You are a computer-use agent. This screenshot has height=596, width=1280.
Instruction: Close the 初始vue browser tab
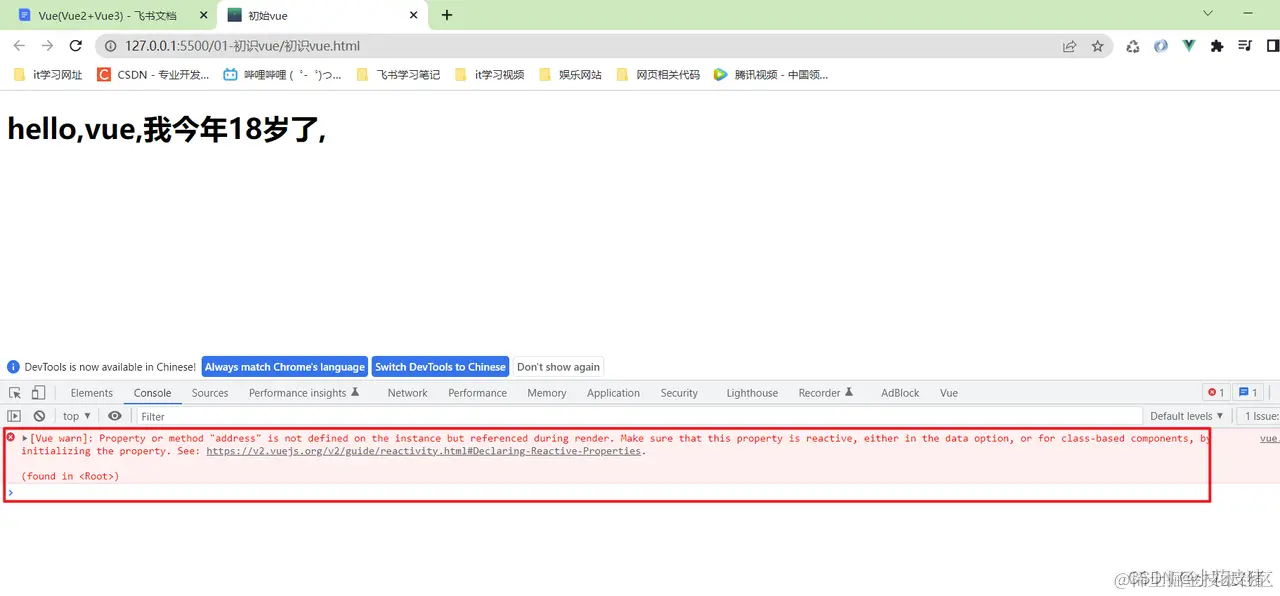point(411,15)
